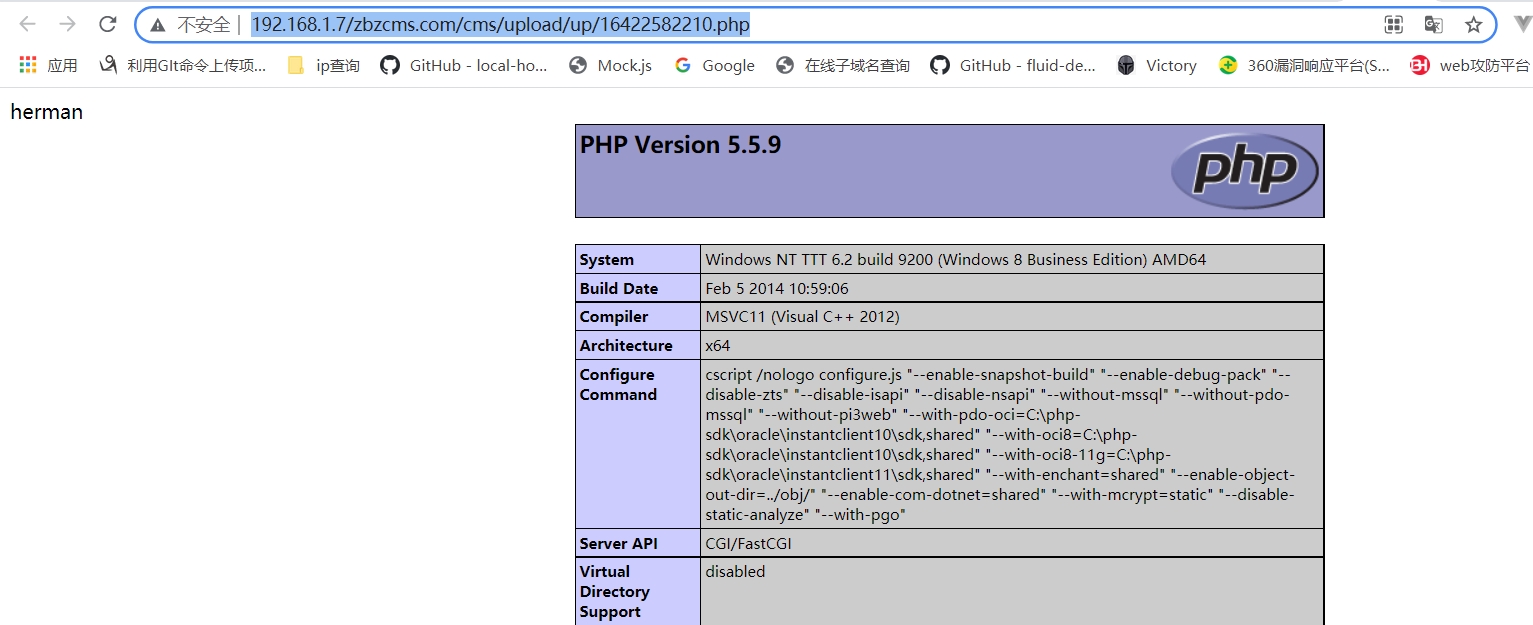Open the 360漏洞响应平台 bookmark
Image resolution: width=1533 pixels, height=625 pixels.
[1304, 65]
